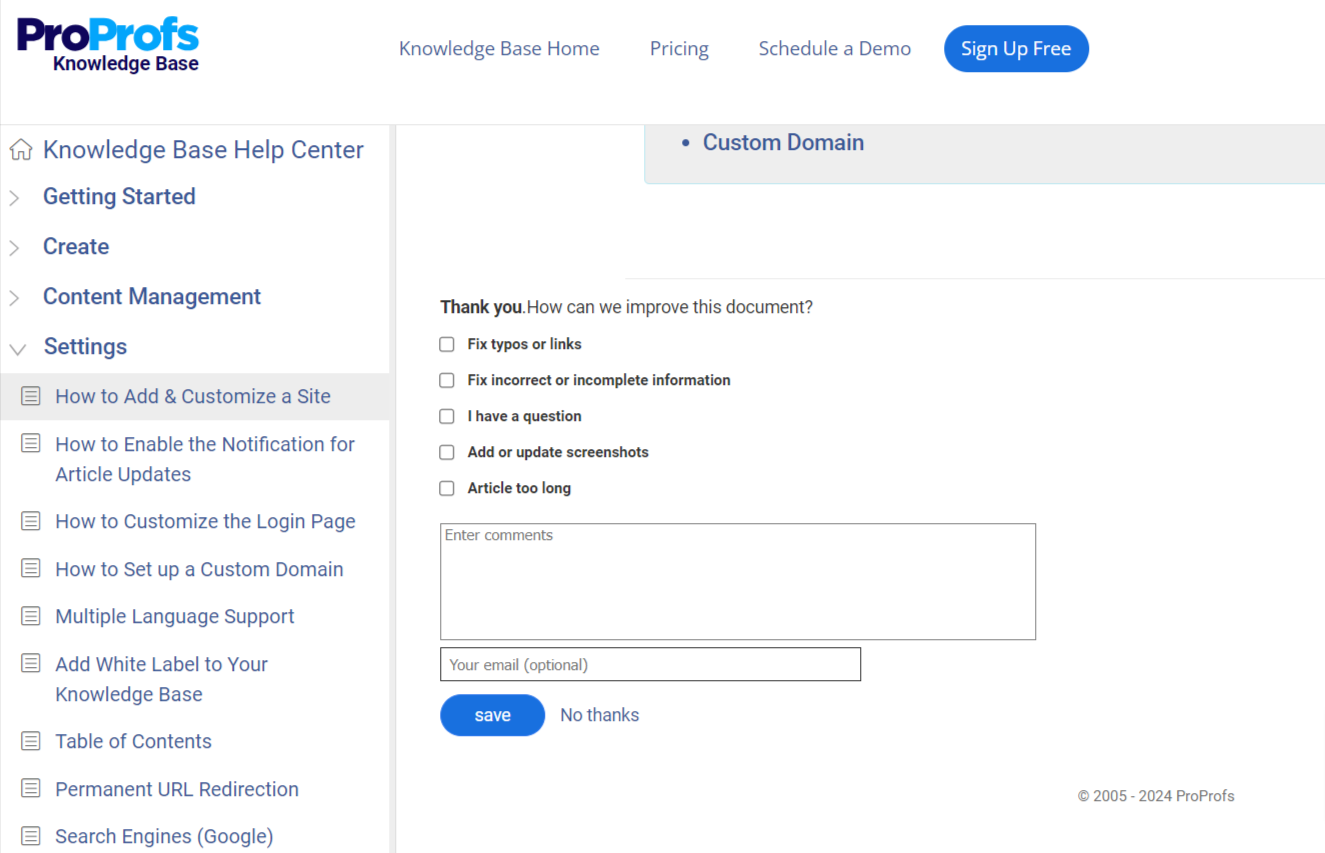
Task: Click document icon next to Add White Label
Action: pos(31,663)
